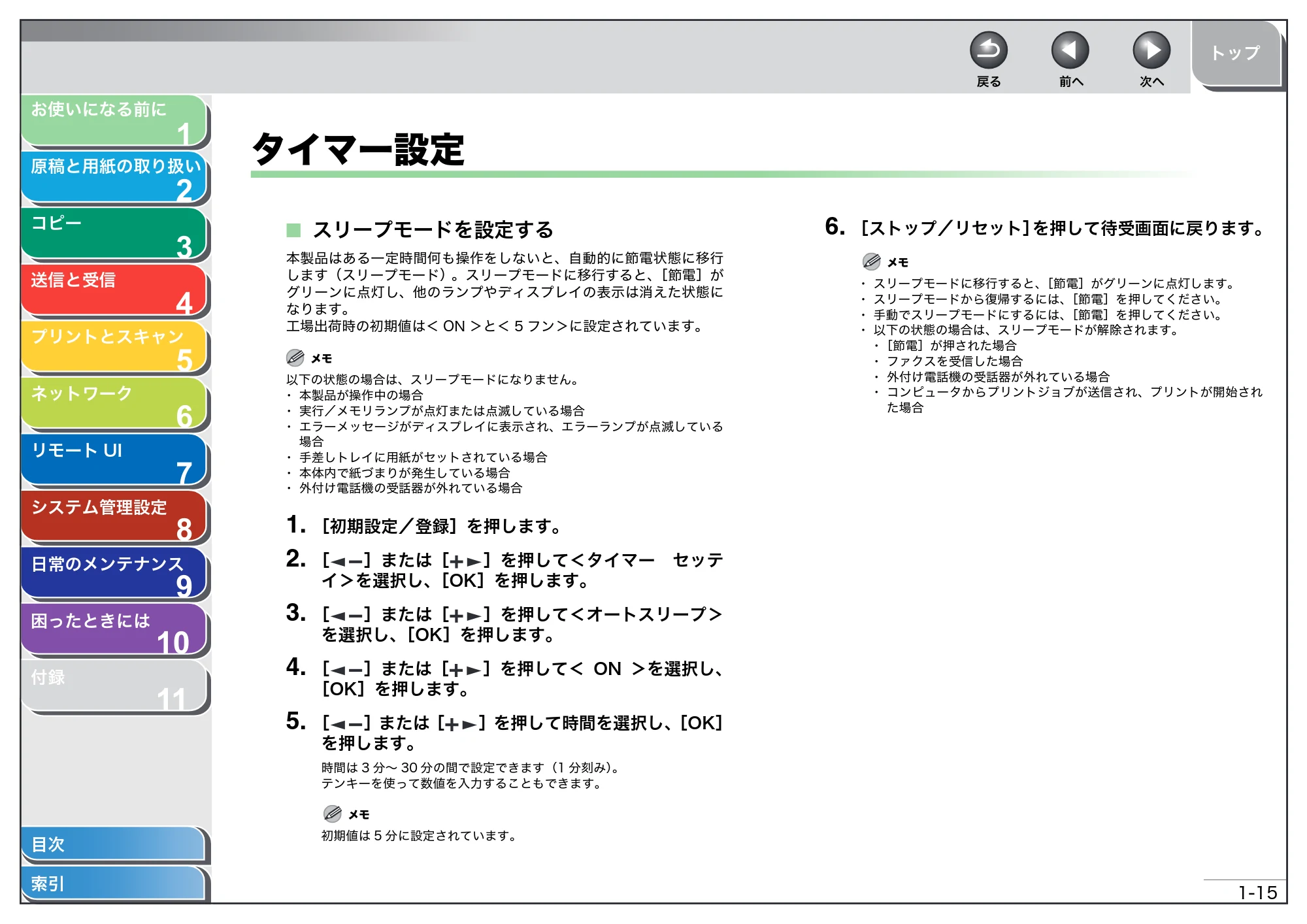This screenshot has width=1307, height=924.
Task: Click the page number 1-15
Action: point(1258,893)
